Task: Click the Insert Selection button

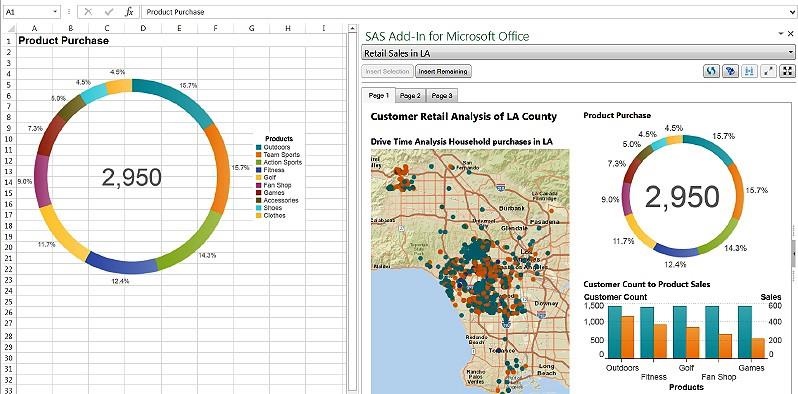Action: [387, 71]
